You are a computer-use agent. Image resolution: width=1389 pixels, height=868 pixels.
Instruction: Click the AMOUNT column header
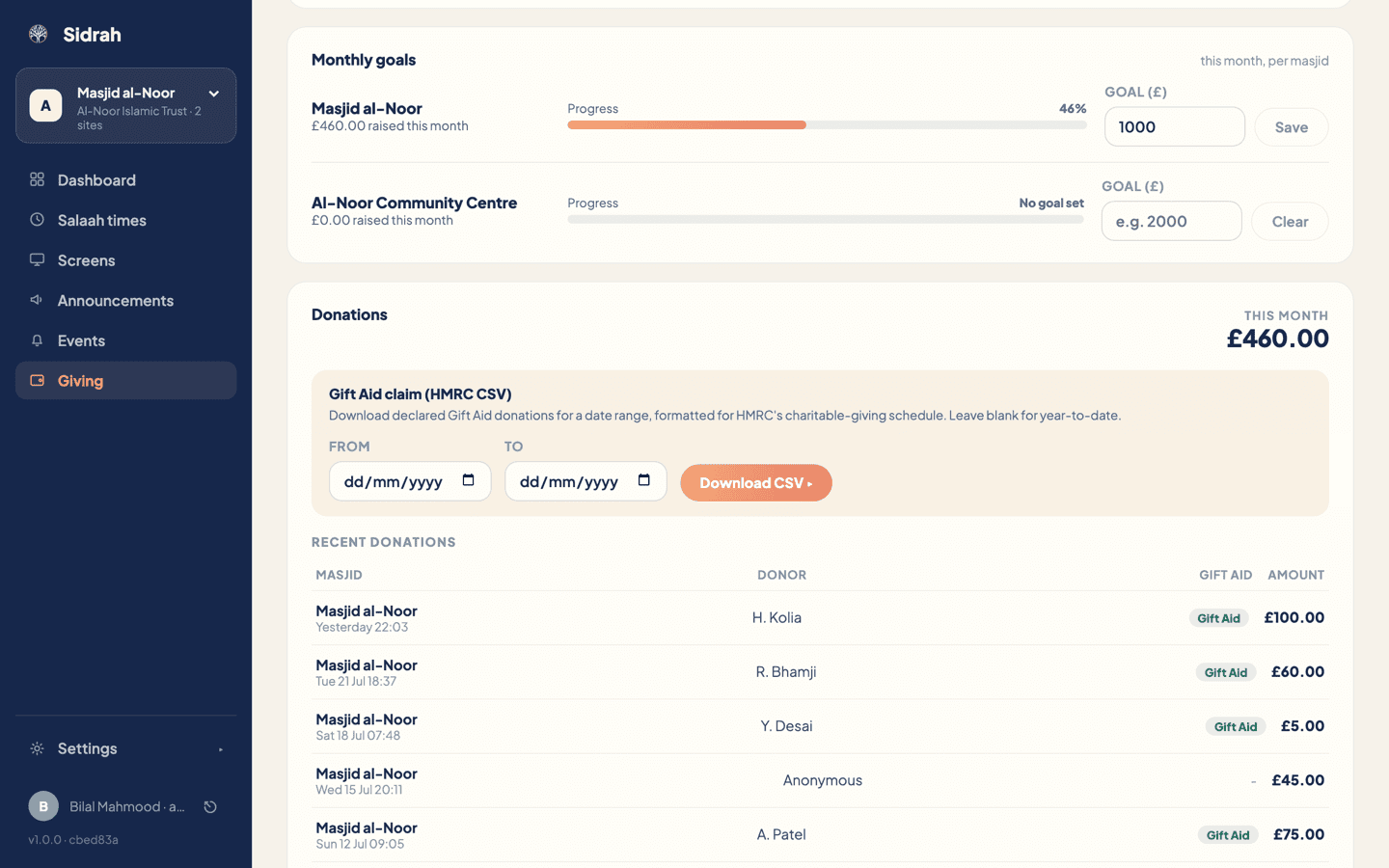point(1296,575)
